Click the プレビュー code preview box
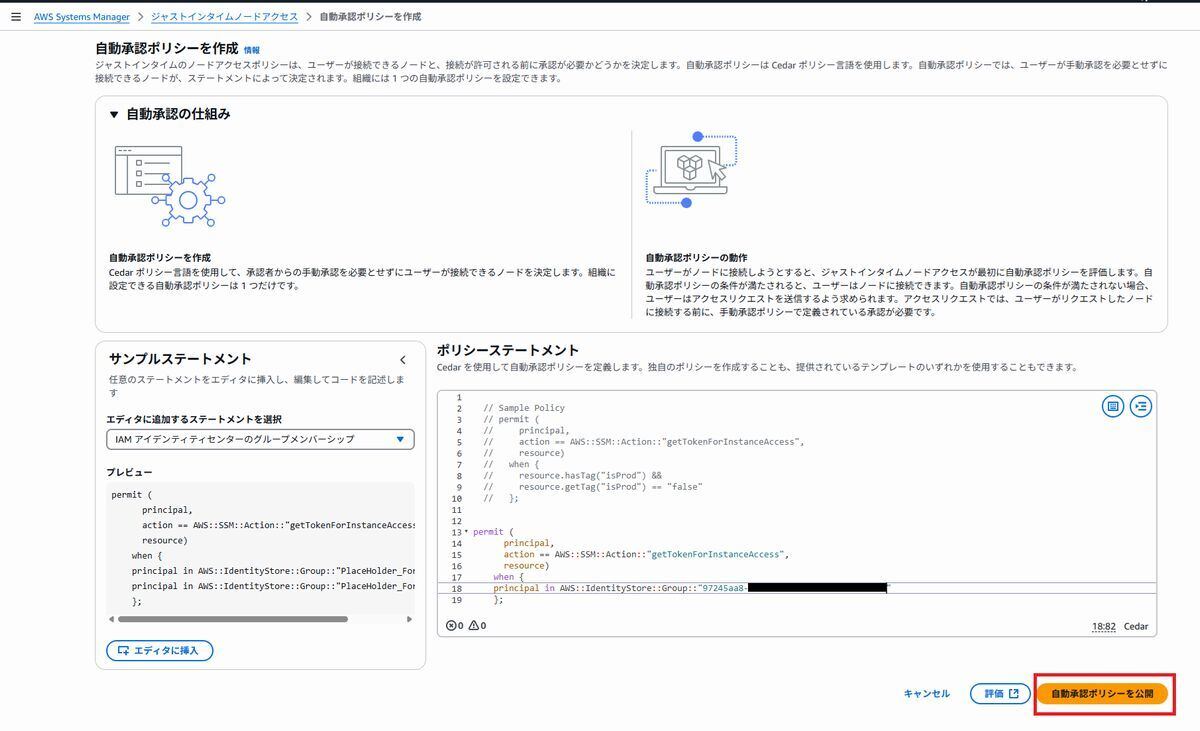The image size is (1200, 731). click(x=260, y=554)
